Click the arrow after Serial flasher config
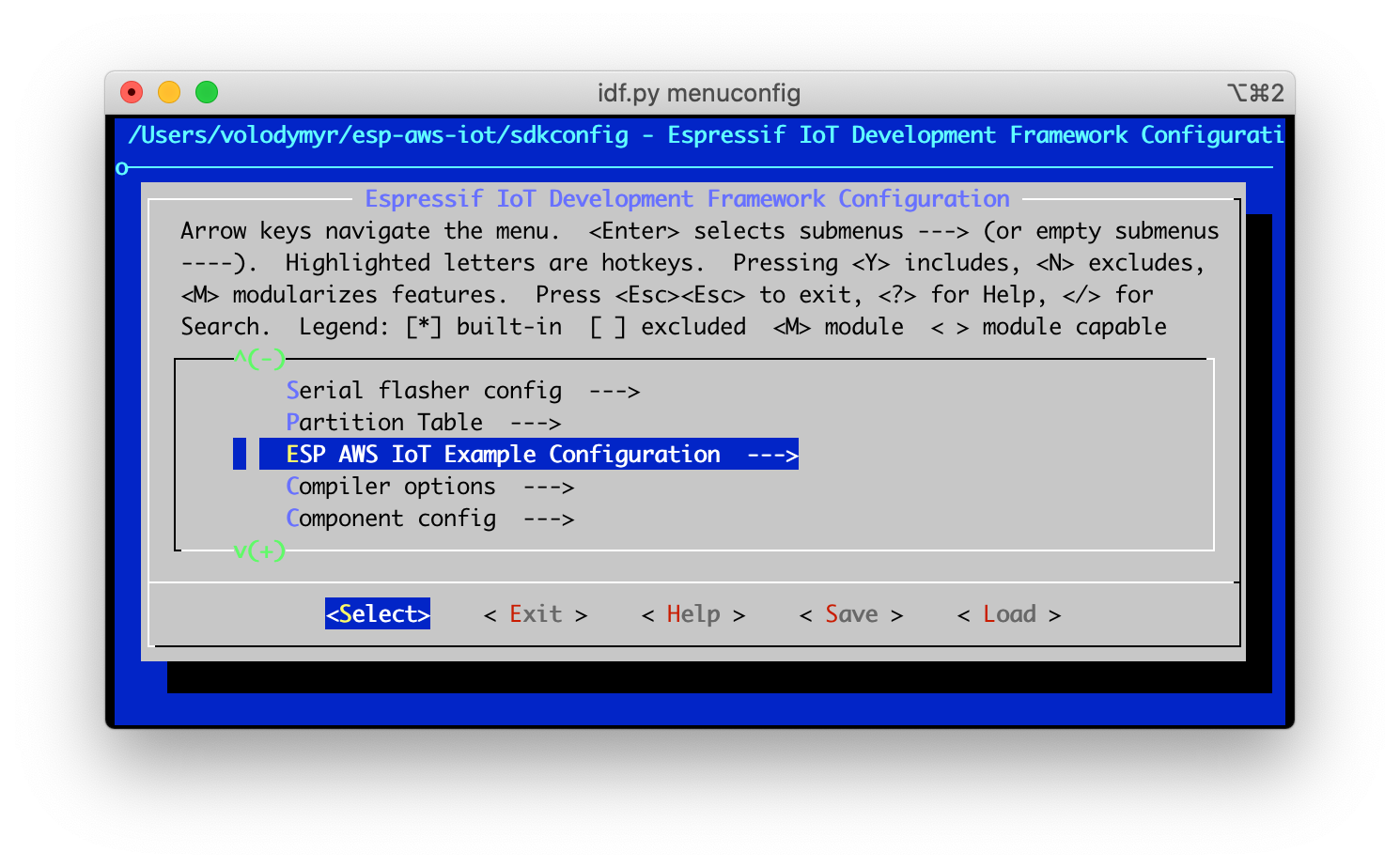The image size is (1400, 868). point(614,391)
